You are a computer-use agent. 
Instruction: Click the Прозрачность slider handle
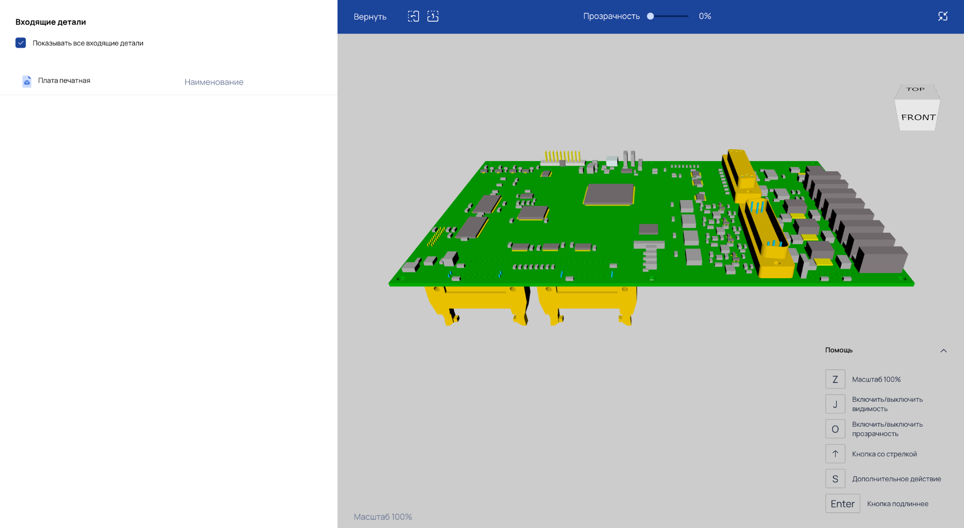pyautogui.click(x=650, y=17)
